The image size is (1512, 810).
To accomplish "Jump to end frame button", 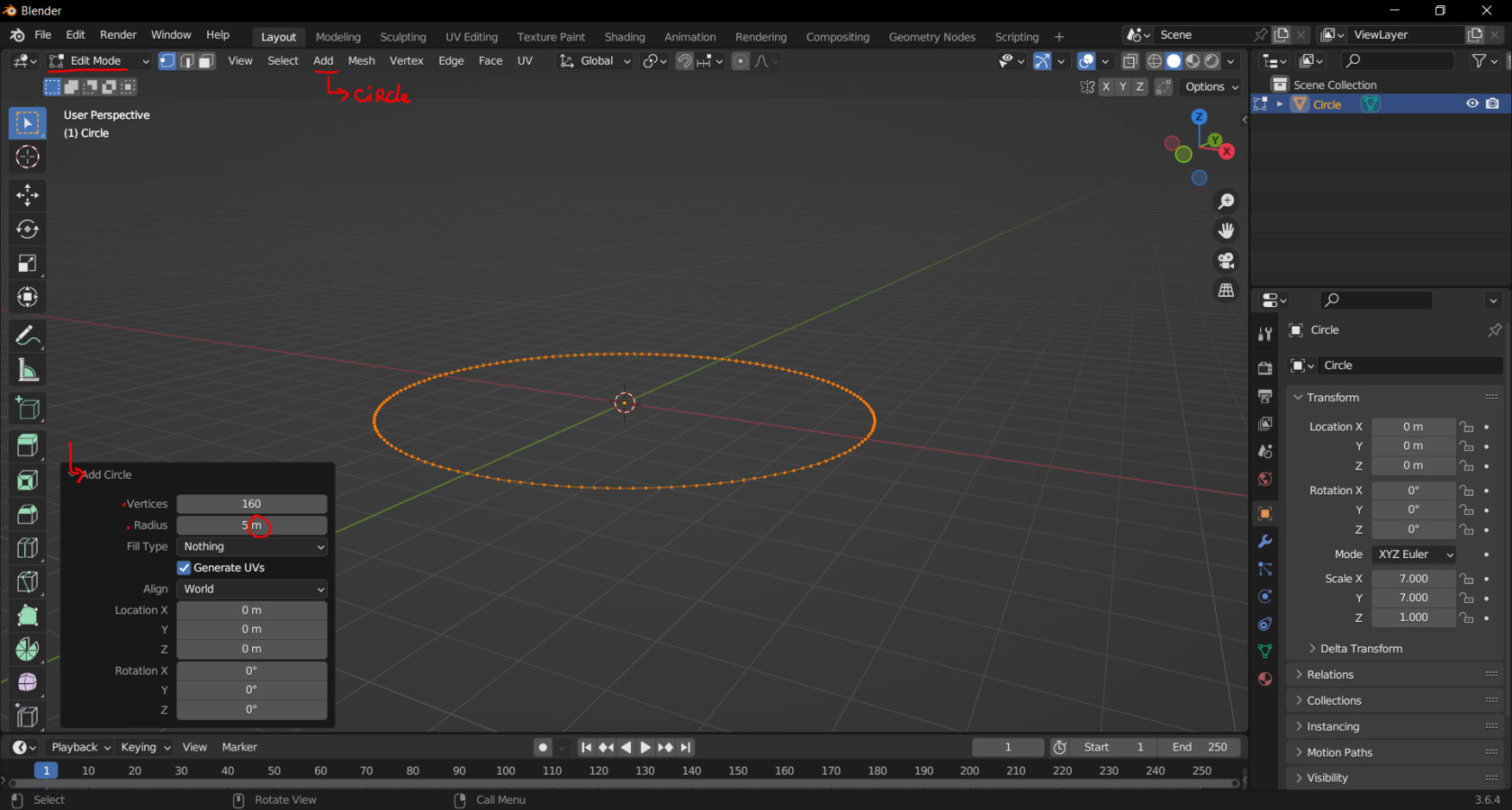I will (x=686, y=747).
